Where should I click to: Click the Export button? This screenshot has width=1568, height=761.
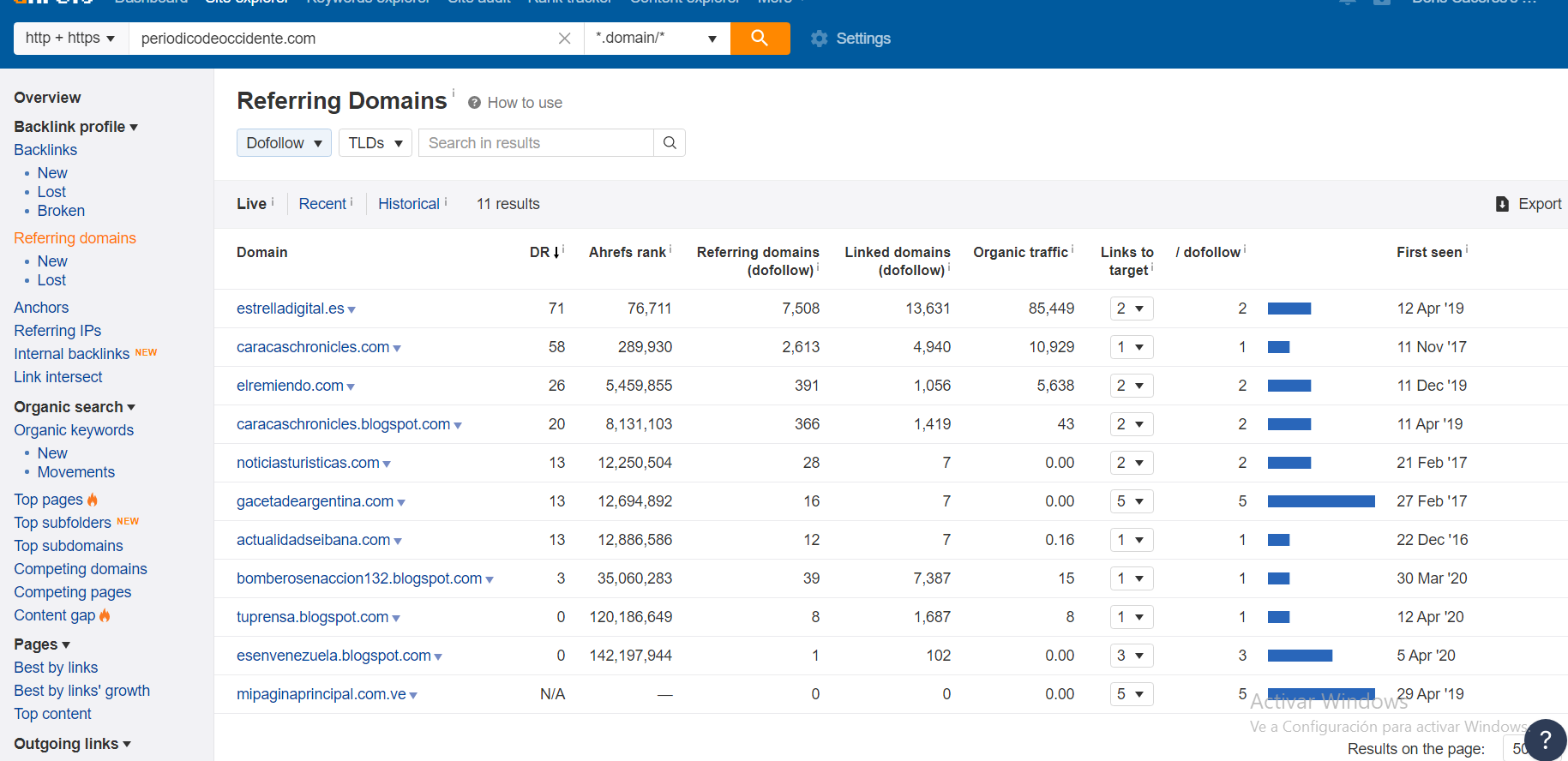point(1529,204)
